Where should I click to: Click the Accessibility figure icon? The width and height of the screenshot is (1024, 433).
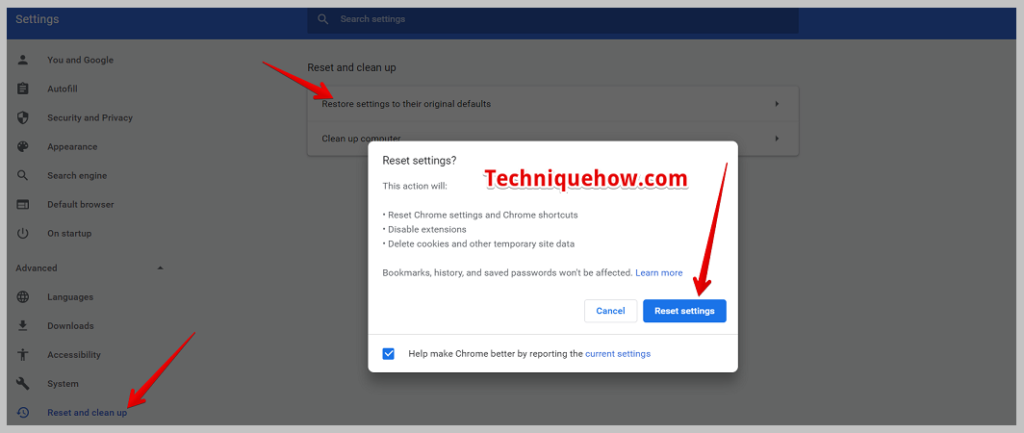click(23, 355)
